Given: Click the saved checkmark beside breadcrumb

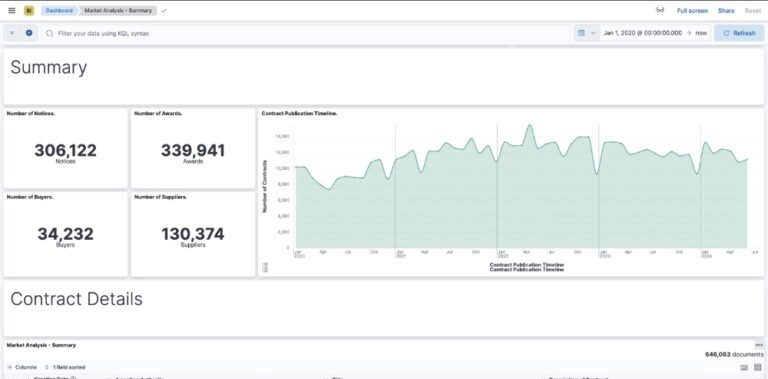Looking at the screenshot, I should click(x=164, y=10).
